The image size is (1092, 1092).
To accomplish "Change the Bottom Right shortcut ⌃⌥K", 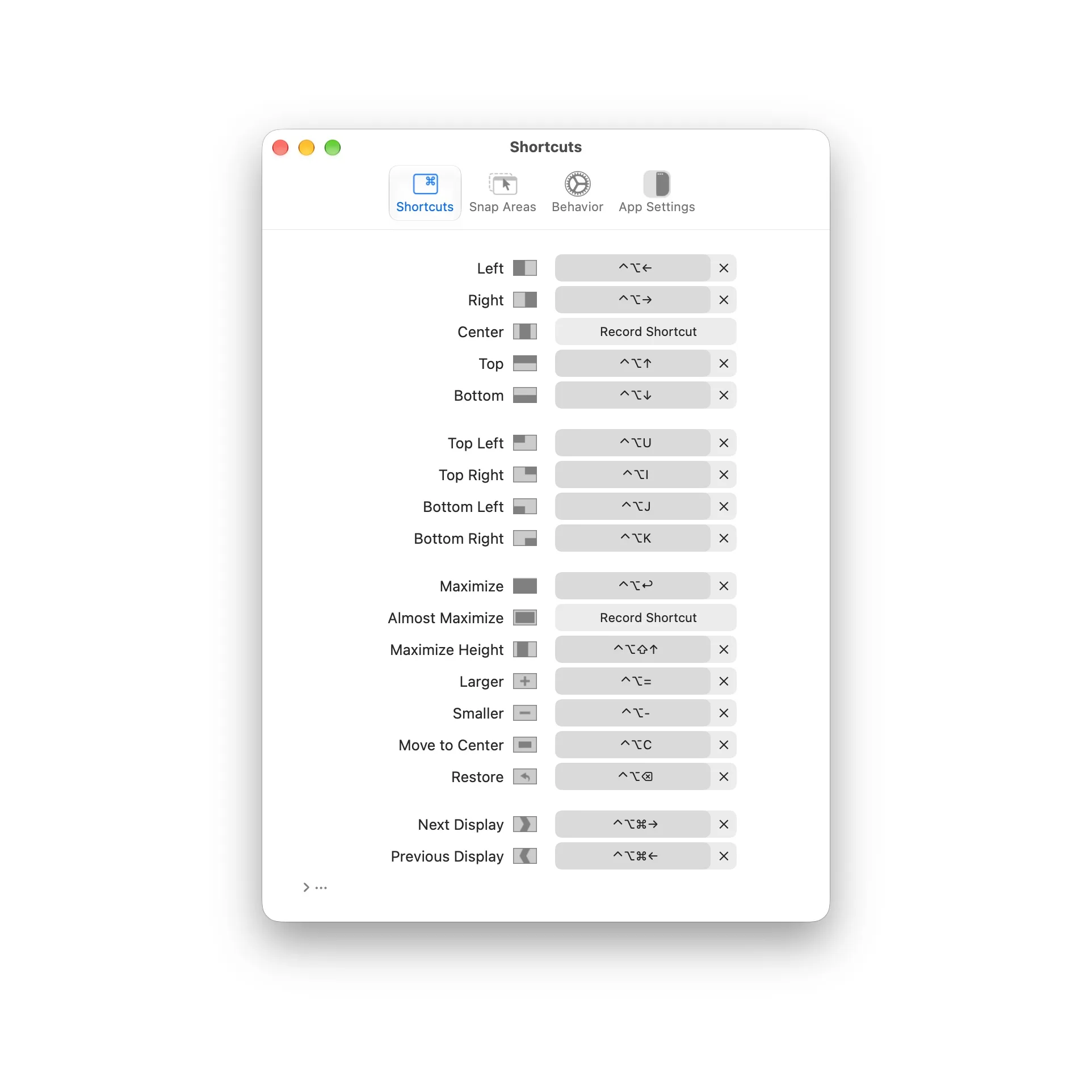I will [x=633, y=538].
